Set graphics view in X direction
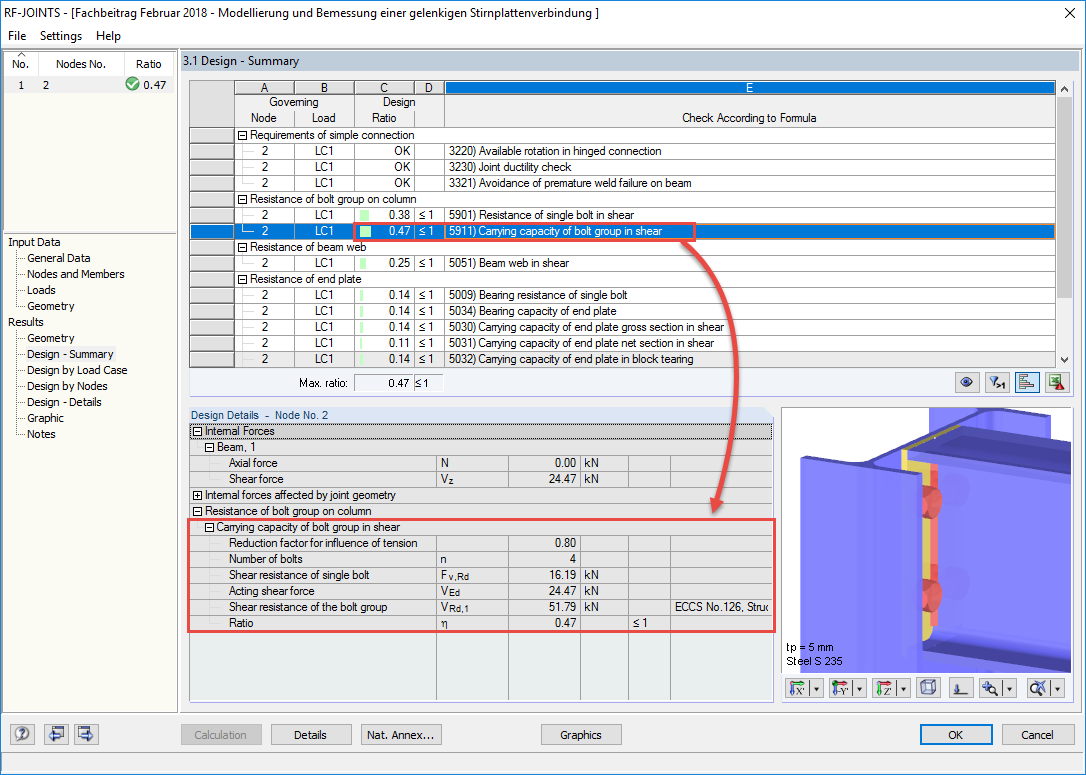This screenshot has height=775, width=1086. click(798, 687)
